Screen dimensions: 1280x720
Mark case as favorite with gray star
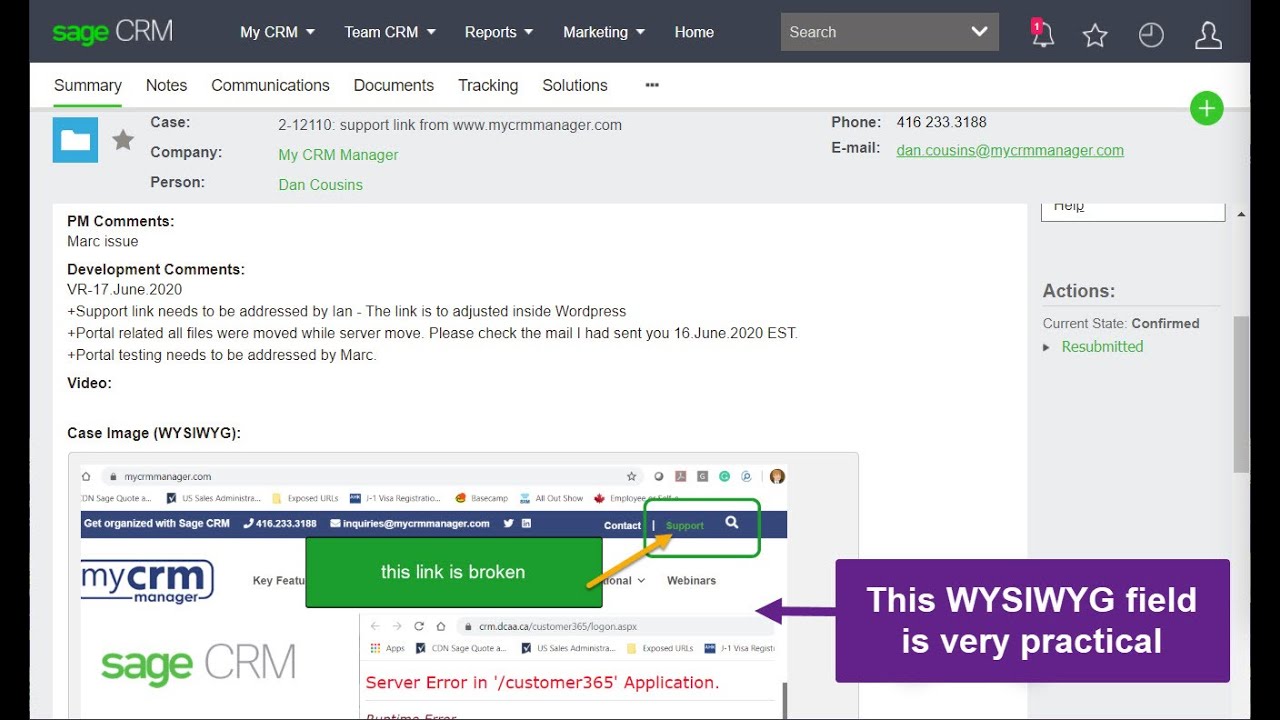tap(123, 140)
